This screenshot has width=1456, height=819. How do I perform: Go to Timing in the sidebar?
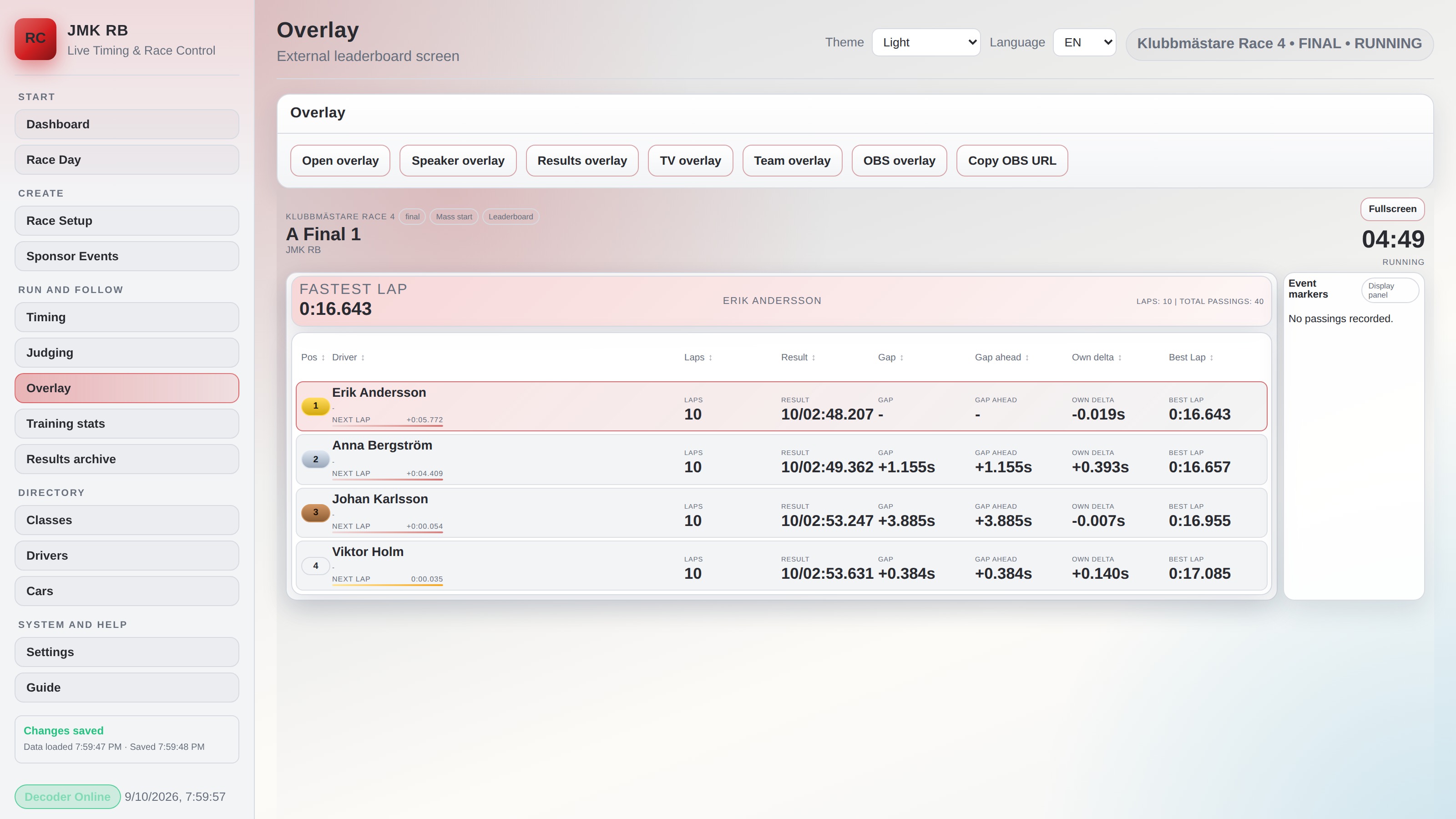[126, 317]
